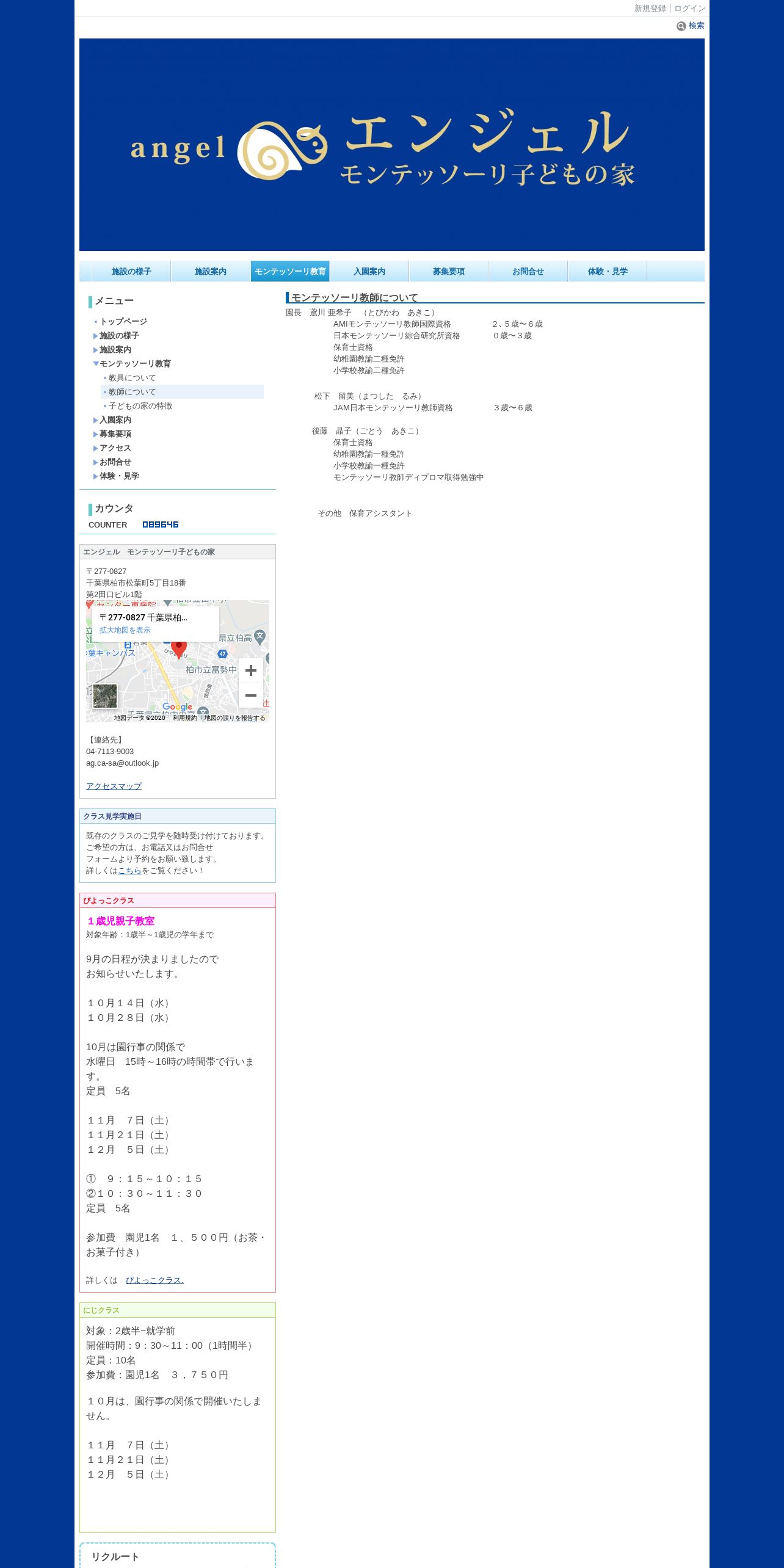Click route 47 marker on map

[x=222, y=654]
